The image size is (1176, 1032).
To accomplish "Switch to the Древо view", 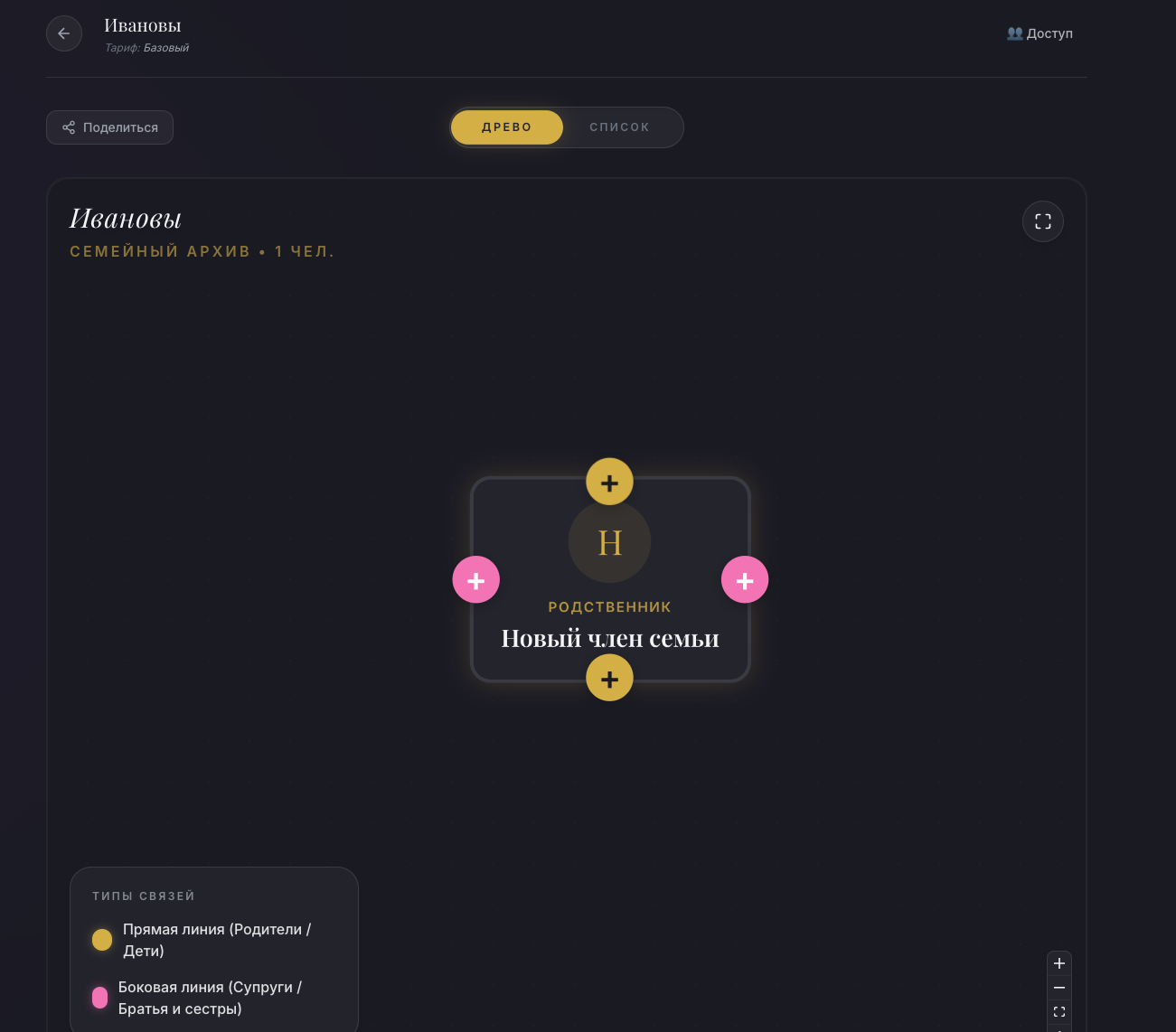I will pyautogui.click(x=507, y=127).
